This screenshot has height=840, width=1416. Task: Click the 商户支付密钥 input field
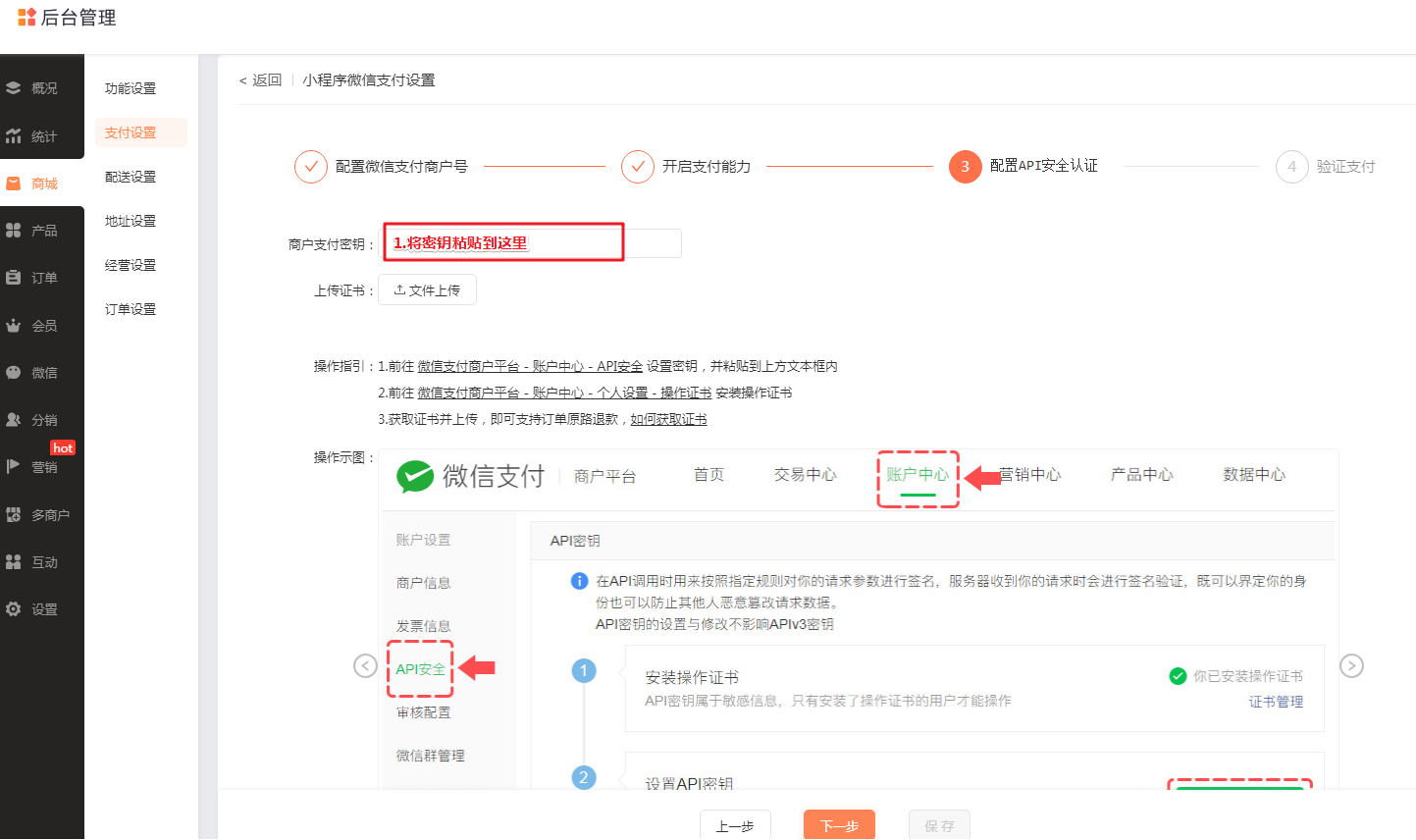coord(531,243)
